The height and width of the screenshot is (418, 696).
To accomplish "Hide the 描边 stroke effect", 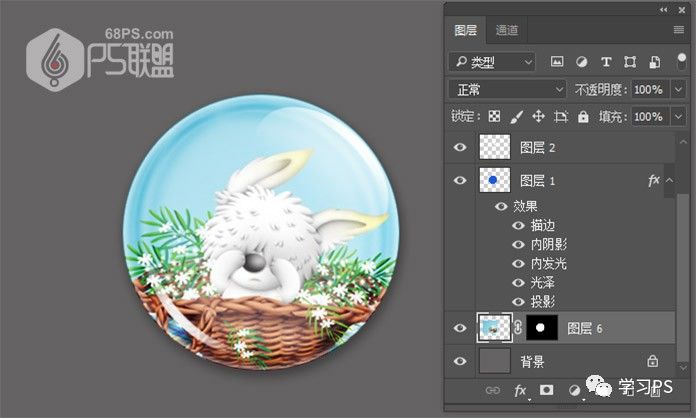I will coord(518,225).
